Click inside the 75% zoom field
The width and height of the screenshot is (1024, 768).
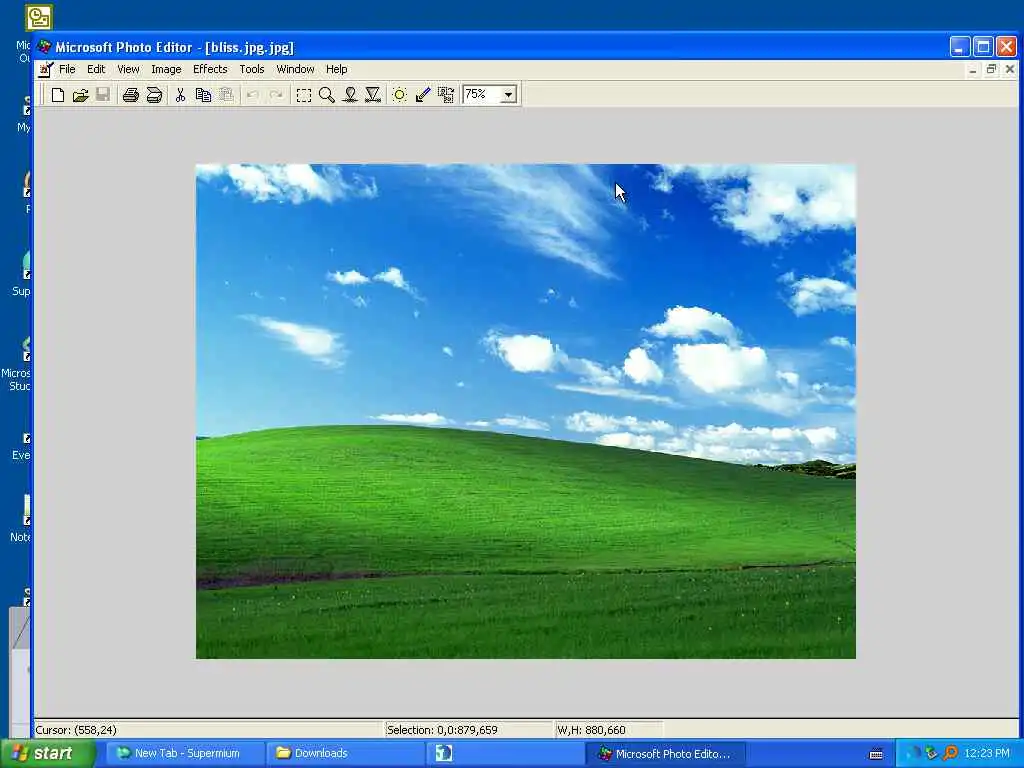coord(481,95)
